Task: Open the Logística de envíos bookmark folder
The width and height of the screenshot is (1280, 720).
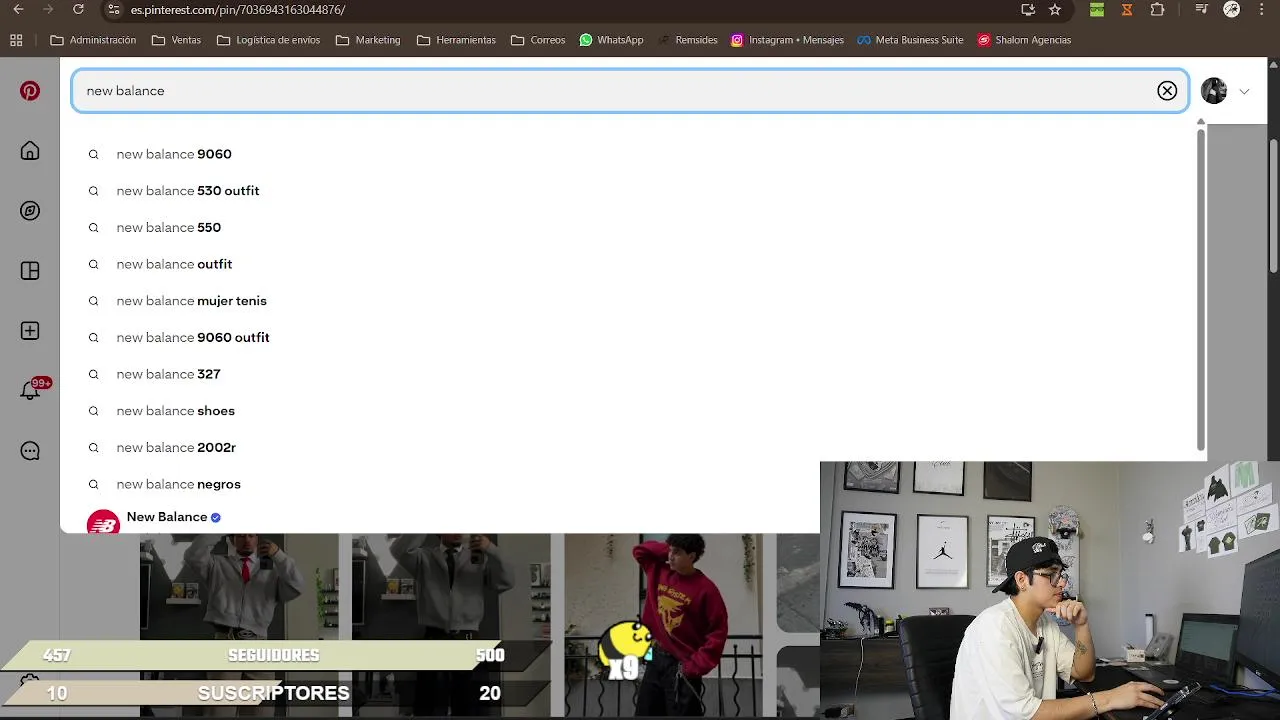Action: point(268,40)
